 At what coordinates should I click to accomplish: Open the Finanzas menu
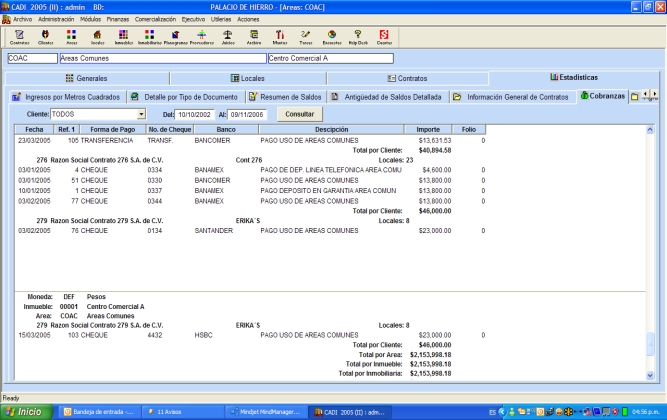click(x=118, y=19)
